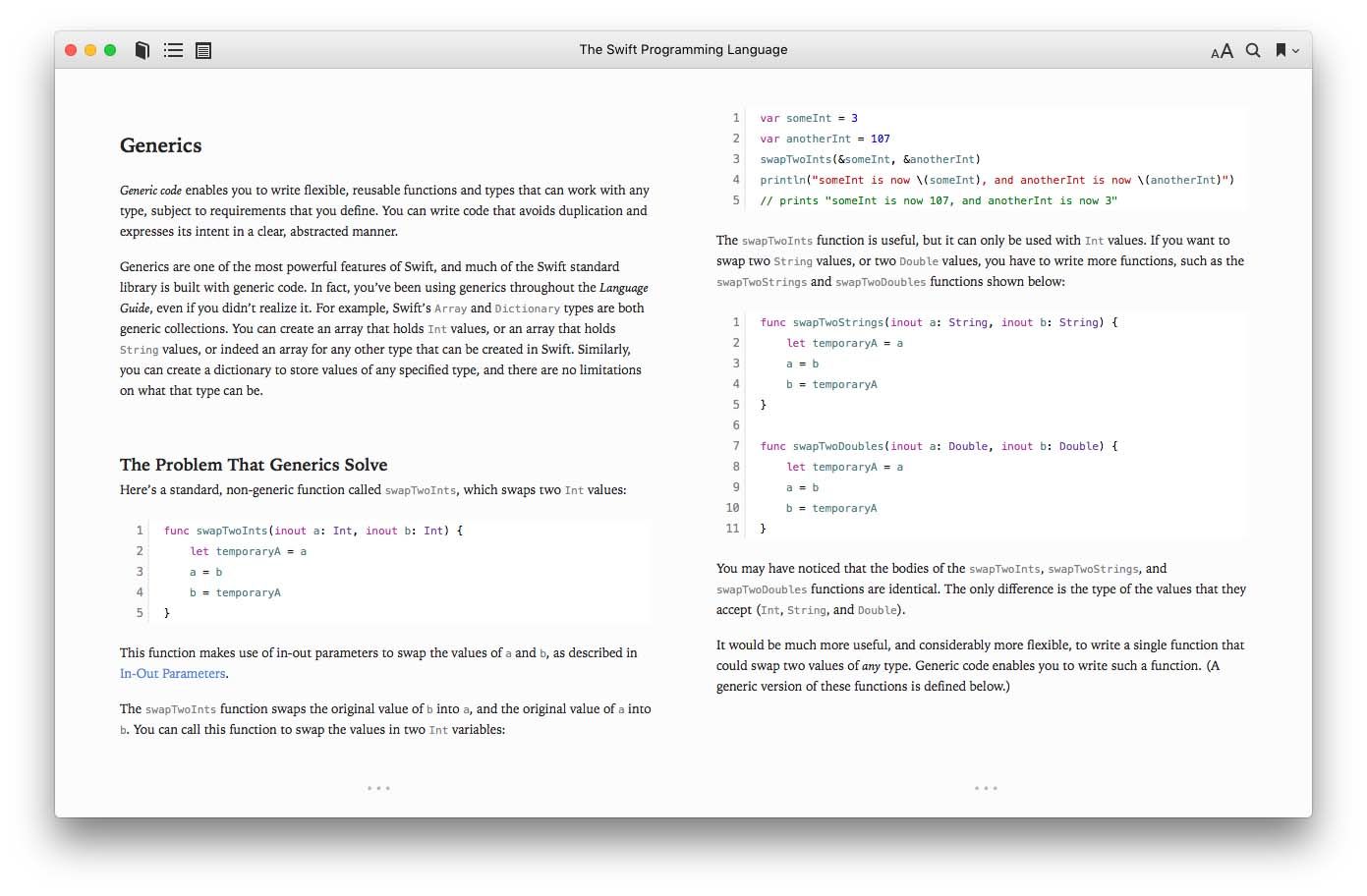Enter full screen with green button
The image size is (1367, 896).
pyautogui.click(x=110, y=50)
